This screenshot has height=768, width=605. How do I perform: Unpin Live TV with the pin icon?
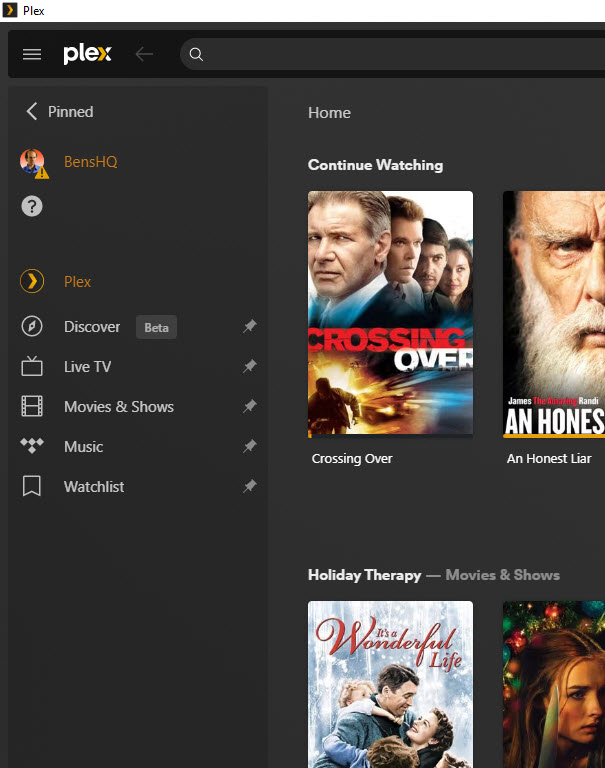250,366
